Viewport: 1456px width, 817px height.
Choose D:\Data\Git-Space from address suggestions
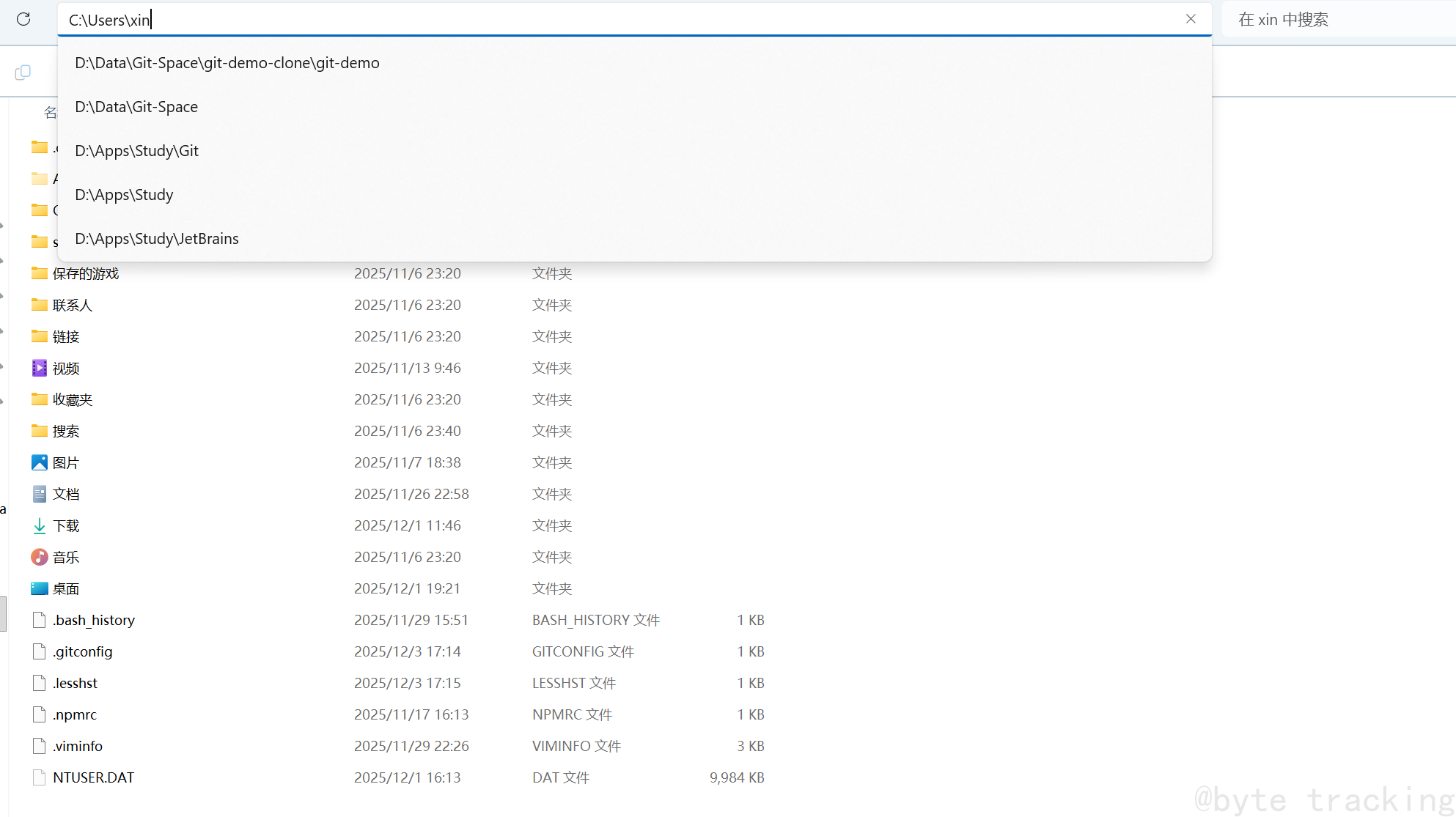point(136,107)
